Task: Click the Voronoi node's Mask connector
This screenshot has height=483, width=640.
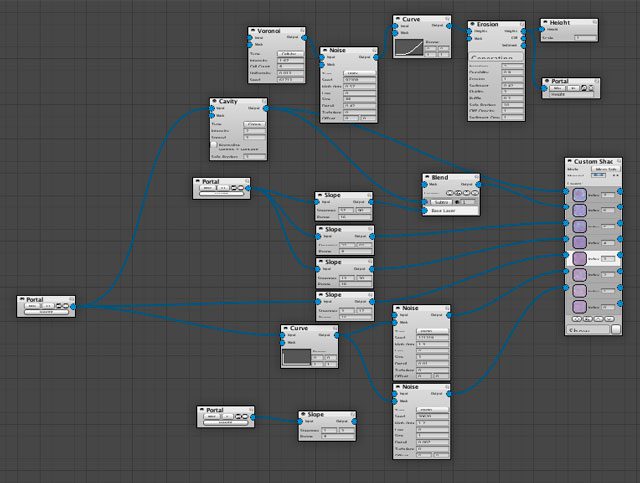Action: [x=250, y=45]
